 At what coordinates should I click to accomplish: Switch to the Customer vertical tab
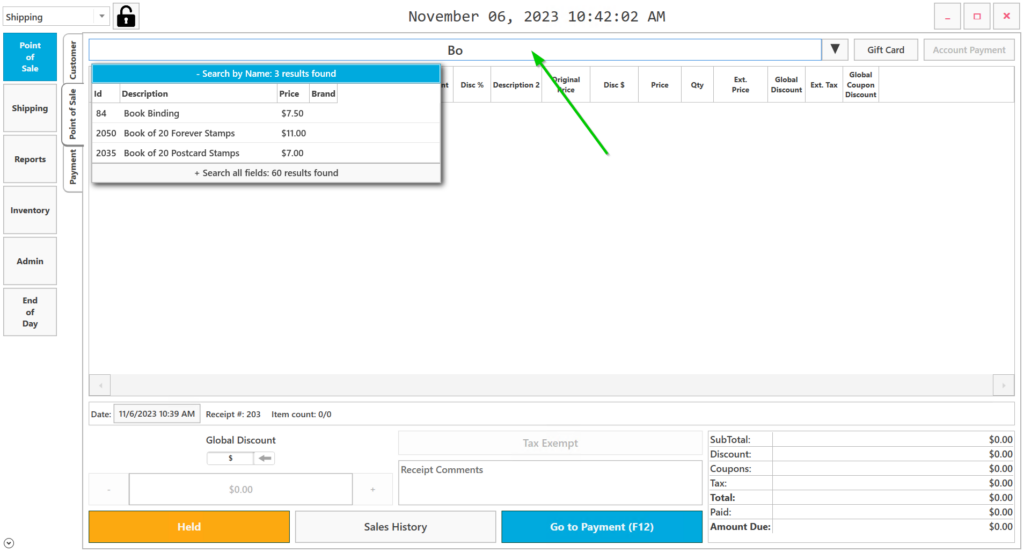pyautogui.click(x=72, y=60)
